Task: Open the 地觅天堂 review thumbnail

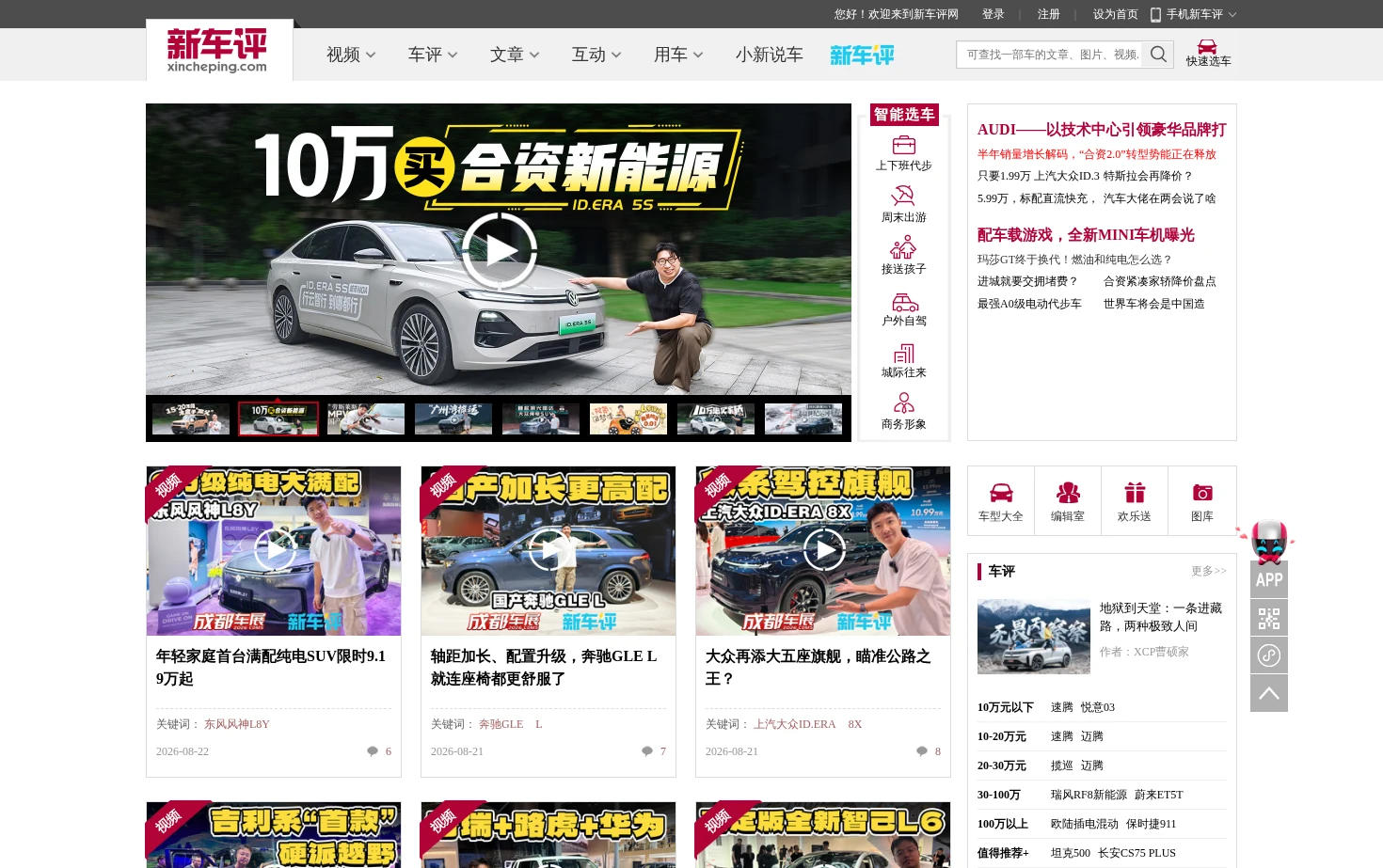Action: point(1034,637)
